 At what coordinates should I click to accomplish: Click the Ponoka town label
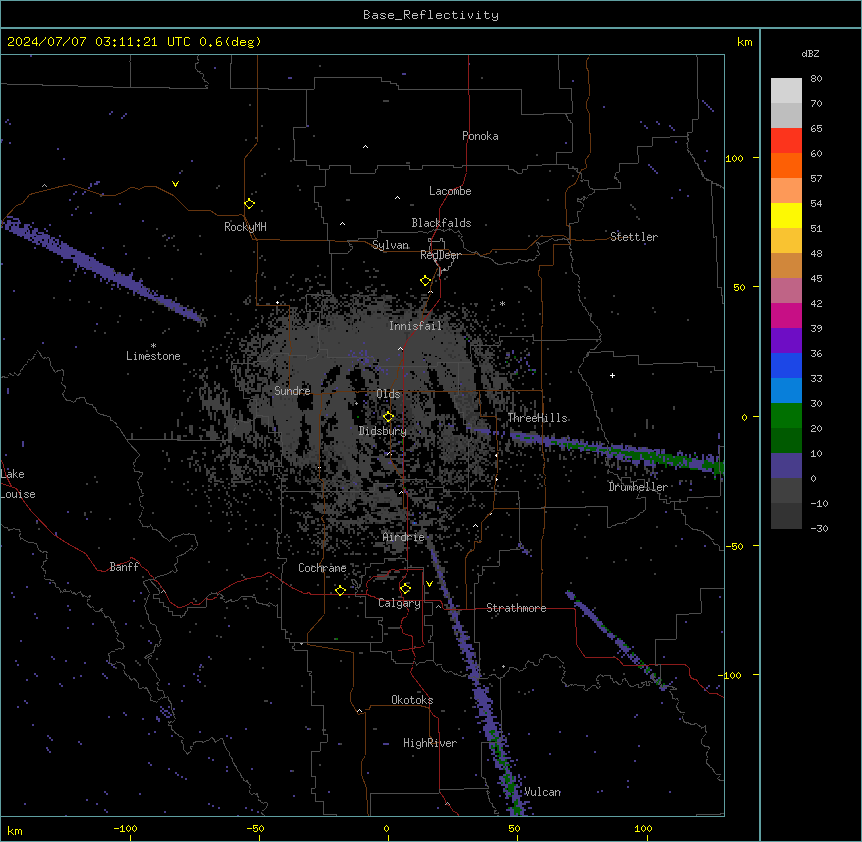[480, 136]
